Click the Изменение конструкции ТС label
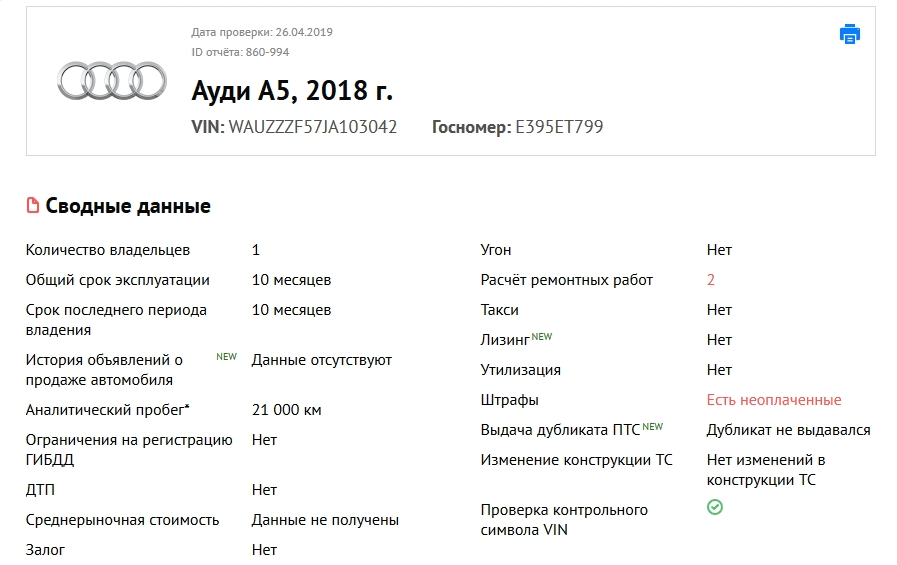897x565 pixels. click(577, 460)
